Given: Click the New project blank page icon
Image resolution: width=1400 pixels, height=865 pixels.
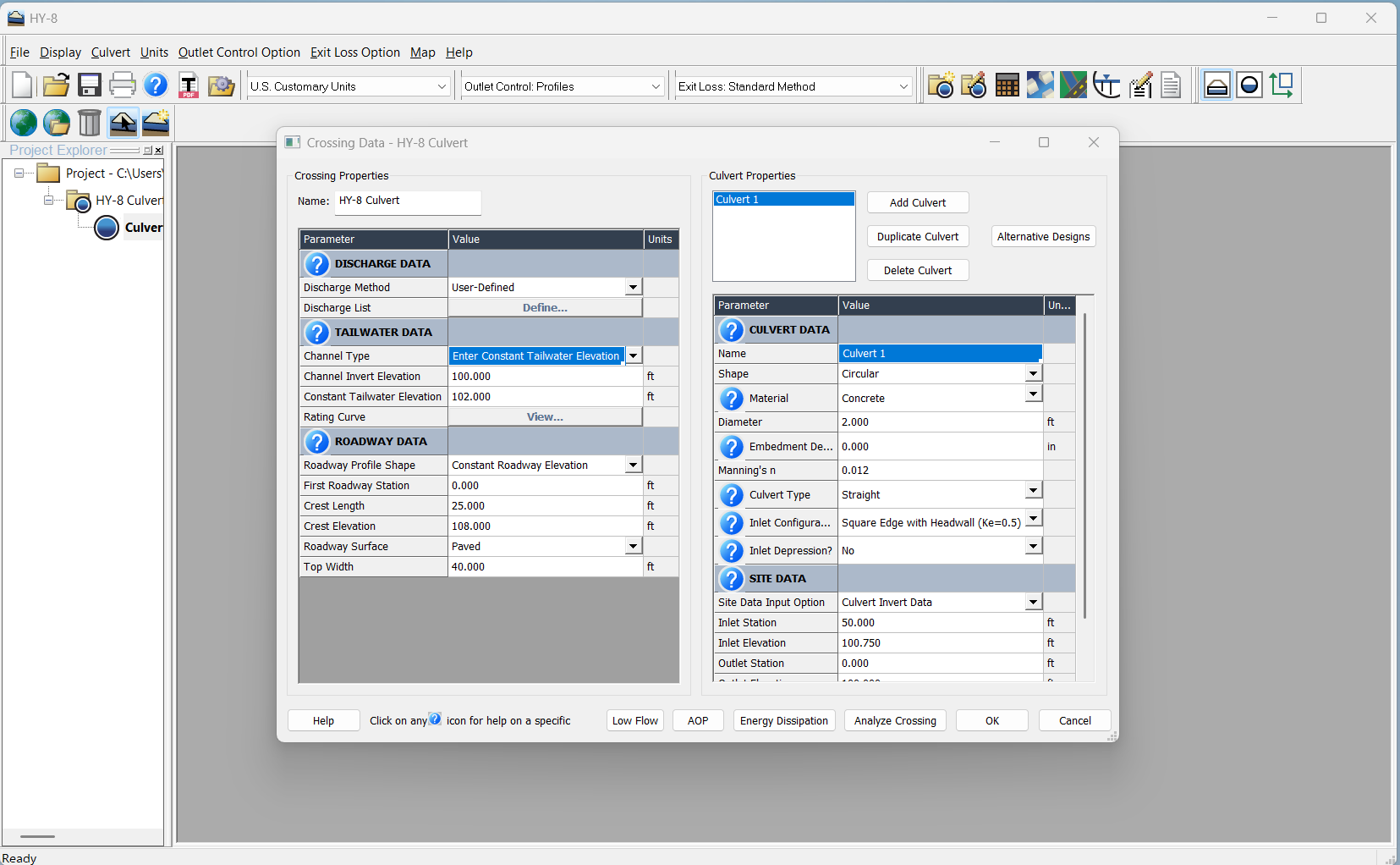Looking at the screenshot, I should pos(23,85).
